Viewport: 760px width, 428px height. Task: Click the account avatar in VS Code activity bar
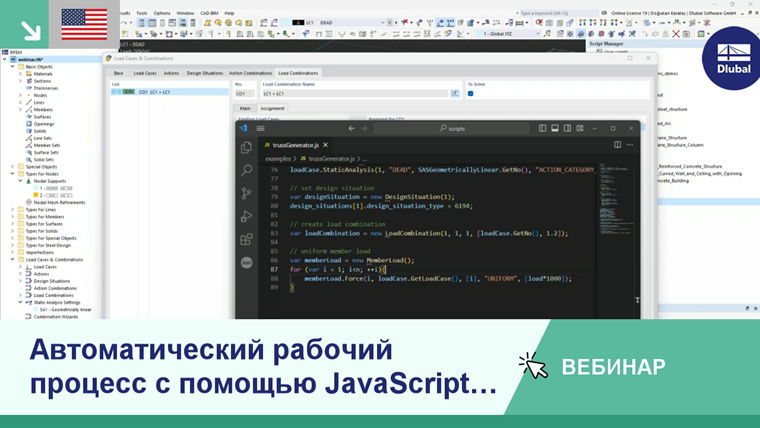(246, 262)
